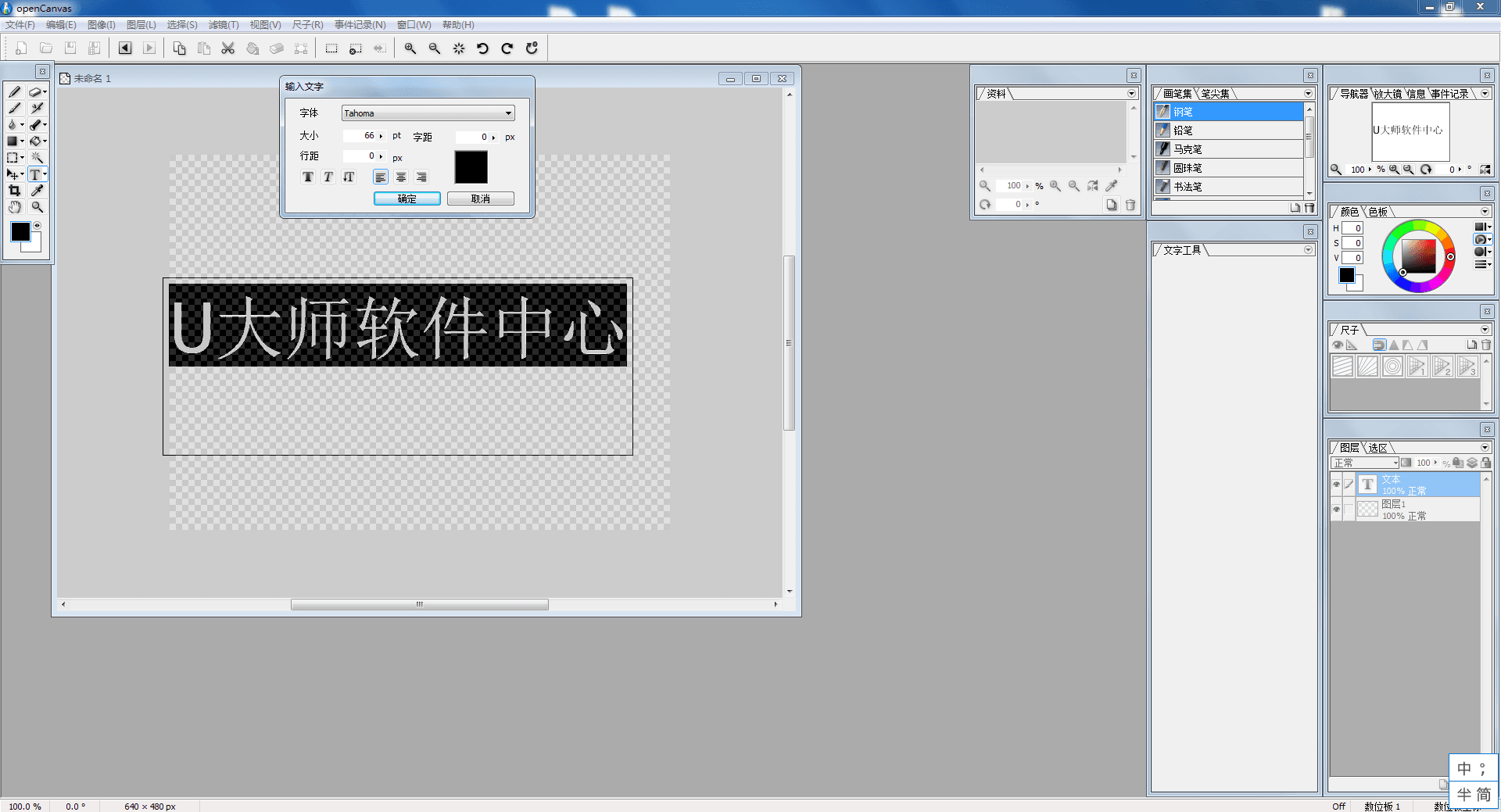The height and width of the screenshot is (812, 1501).
Task: Switch to the 笔尖集 tab
Action: (x=1215, y=94)
